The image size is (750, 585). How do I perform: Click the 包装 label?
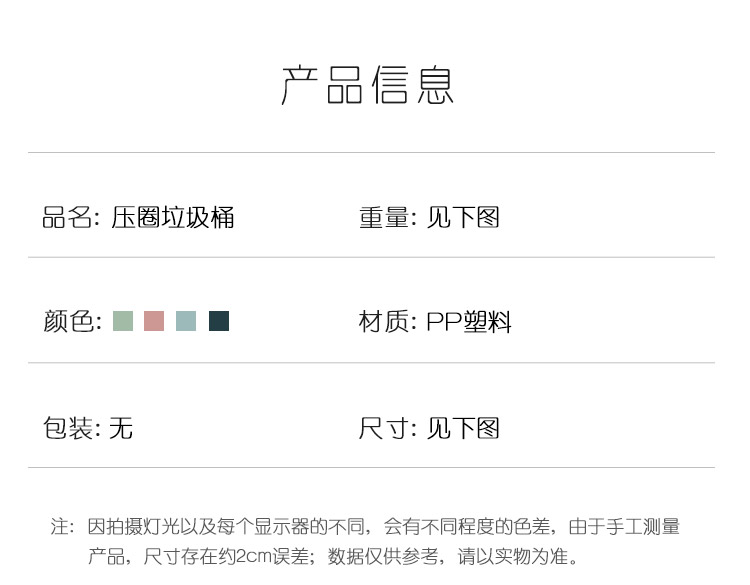click(67, 428)
